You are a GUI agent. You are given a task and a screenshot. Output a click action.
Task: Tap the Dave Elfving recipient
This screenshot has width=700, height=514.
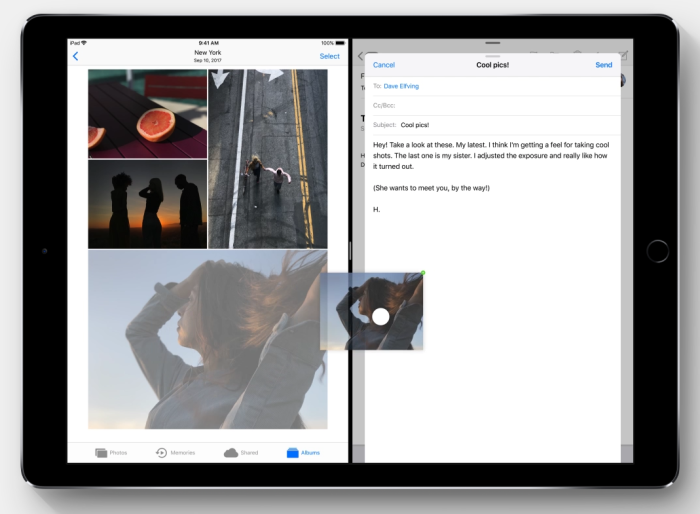(401, 86)
